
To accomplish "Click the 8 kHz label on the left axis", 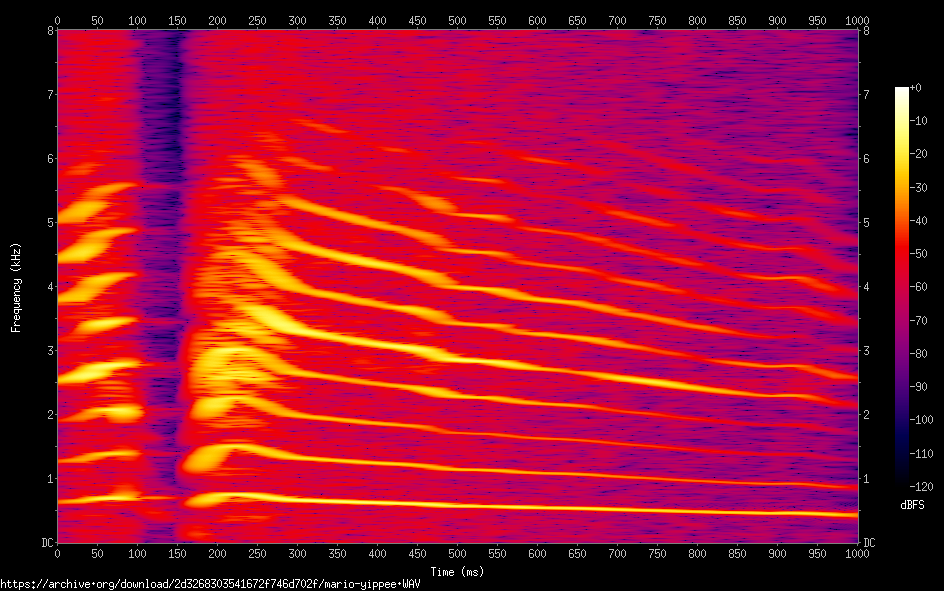I will pos(49,31).
